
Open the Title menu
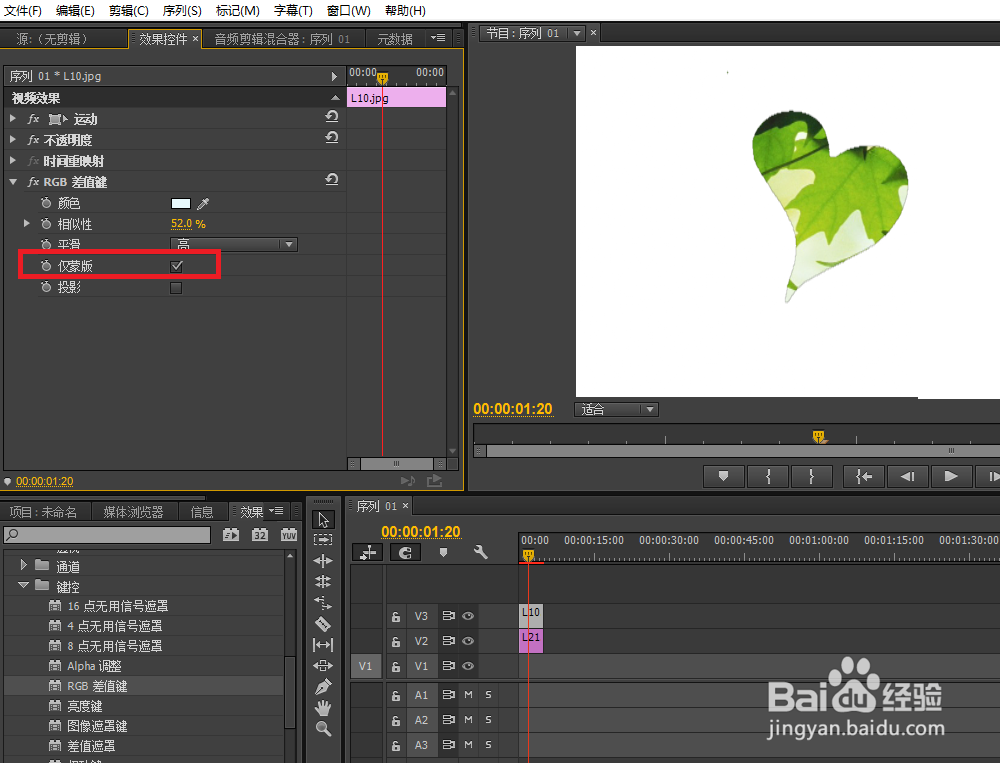(293, 11)
